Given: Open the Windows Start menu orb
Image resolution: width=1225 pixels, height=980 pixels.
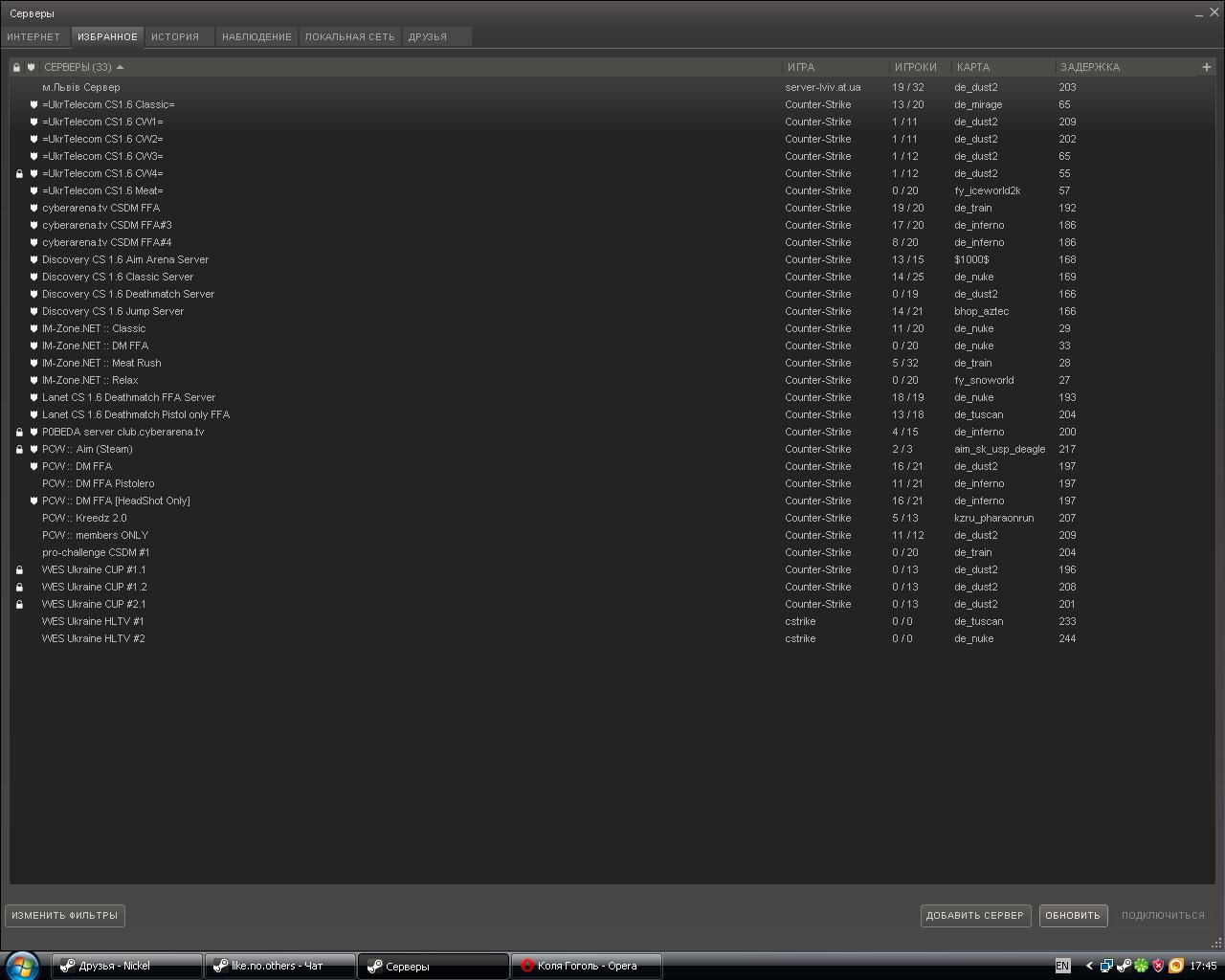Looking at the screenshot, I should click(21, 966).
